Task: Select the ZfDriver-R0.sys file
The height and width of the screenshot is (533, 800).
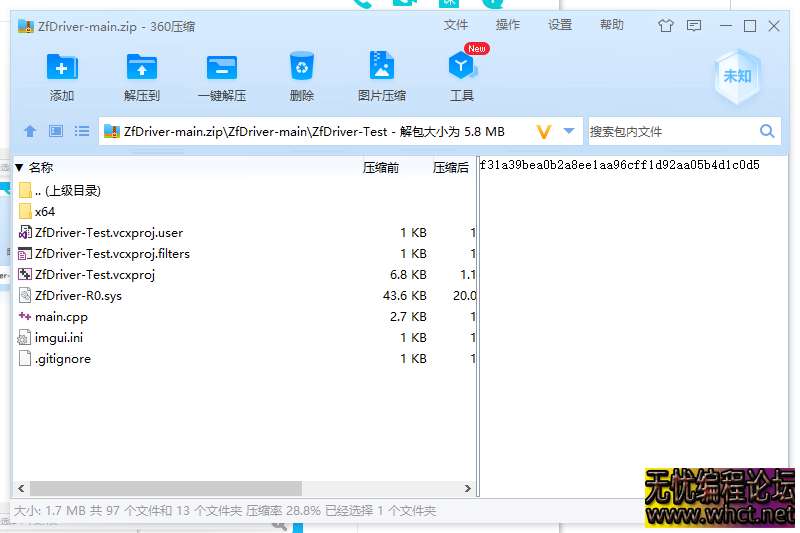Action: click(78, 296)
